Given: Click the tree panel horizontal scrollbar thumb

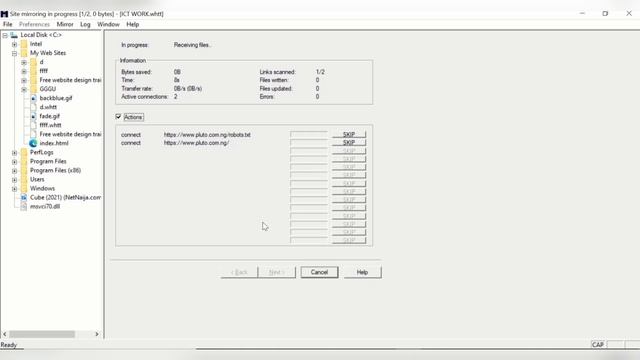Looking at the screenshot, I should pos(42,334).
